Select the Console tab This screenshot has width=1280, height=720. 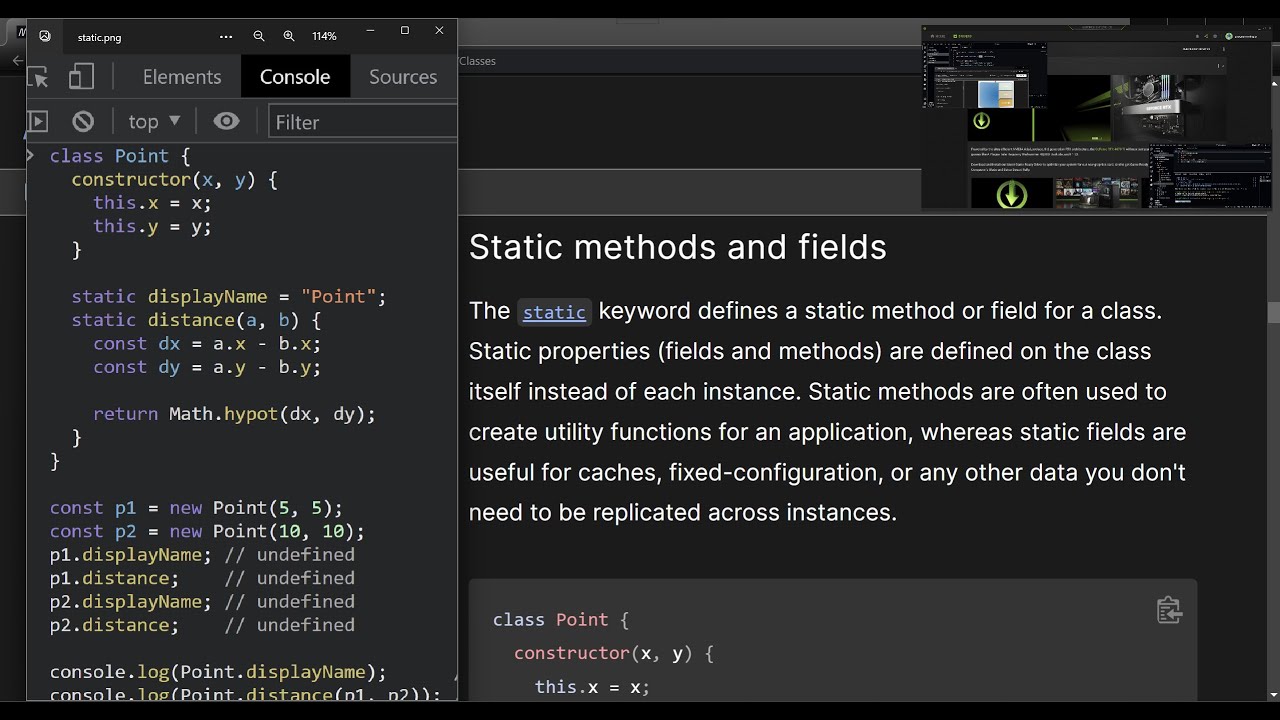[x=295, y=77]
